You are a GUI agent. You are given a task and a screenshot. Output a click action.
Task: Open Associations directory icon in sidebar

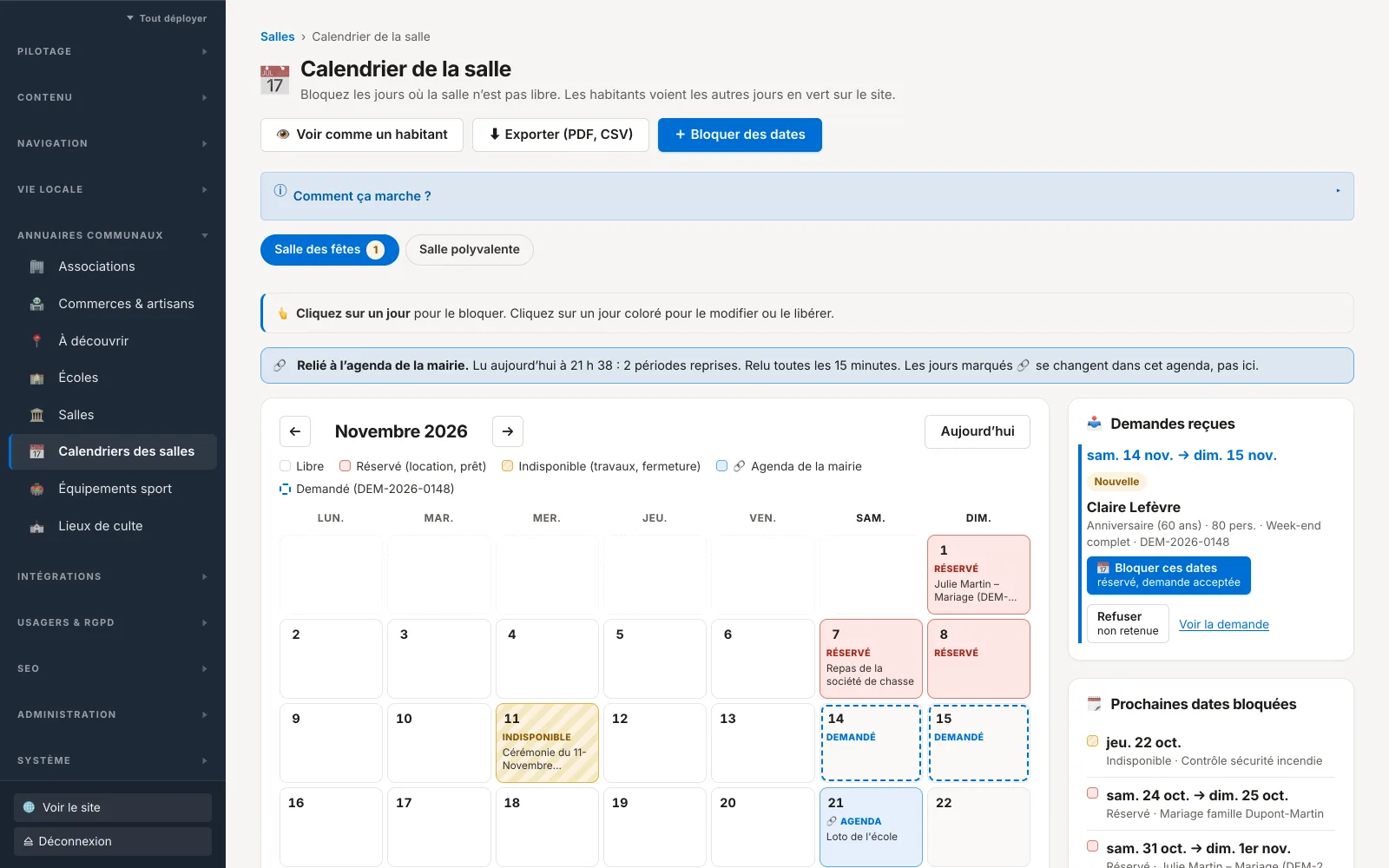pos(36,266)
